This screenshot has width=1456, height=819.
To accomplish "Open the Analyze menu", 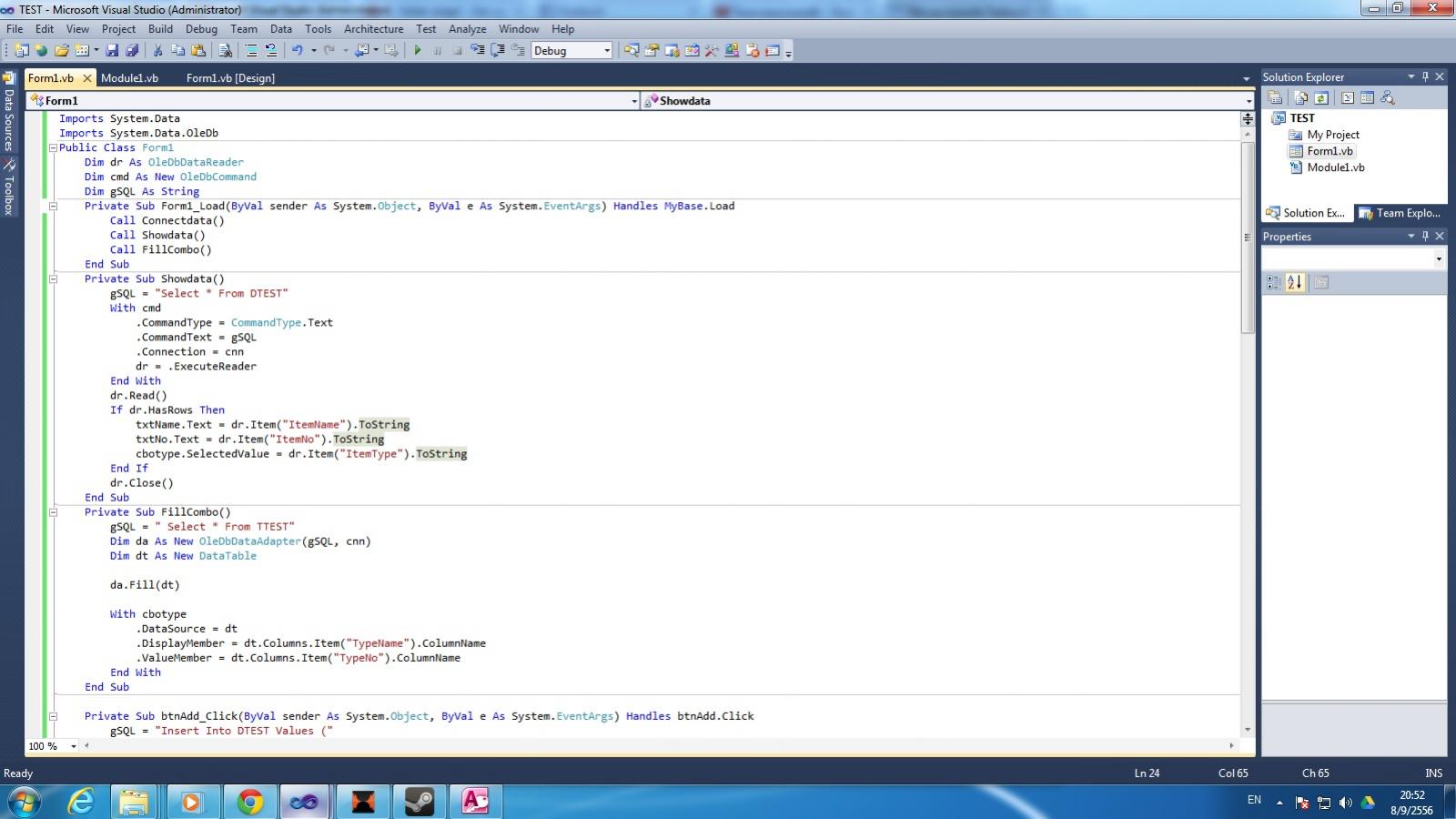I will point(467,29).
